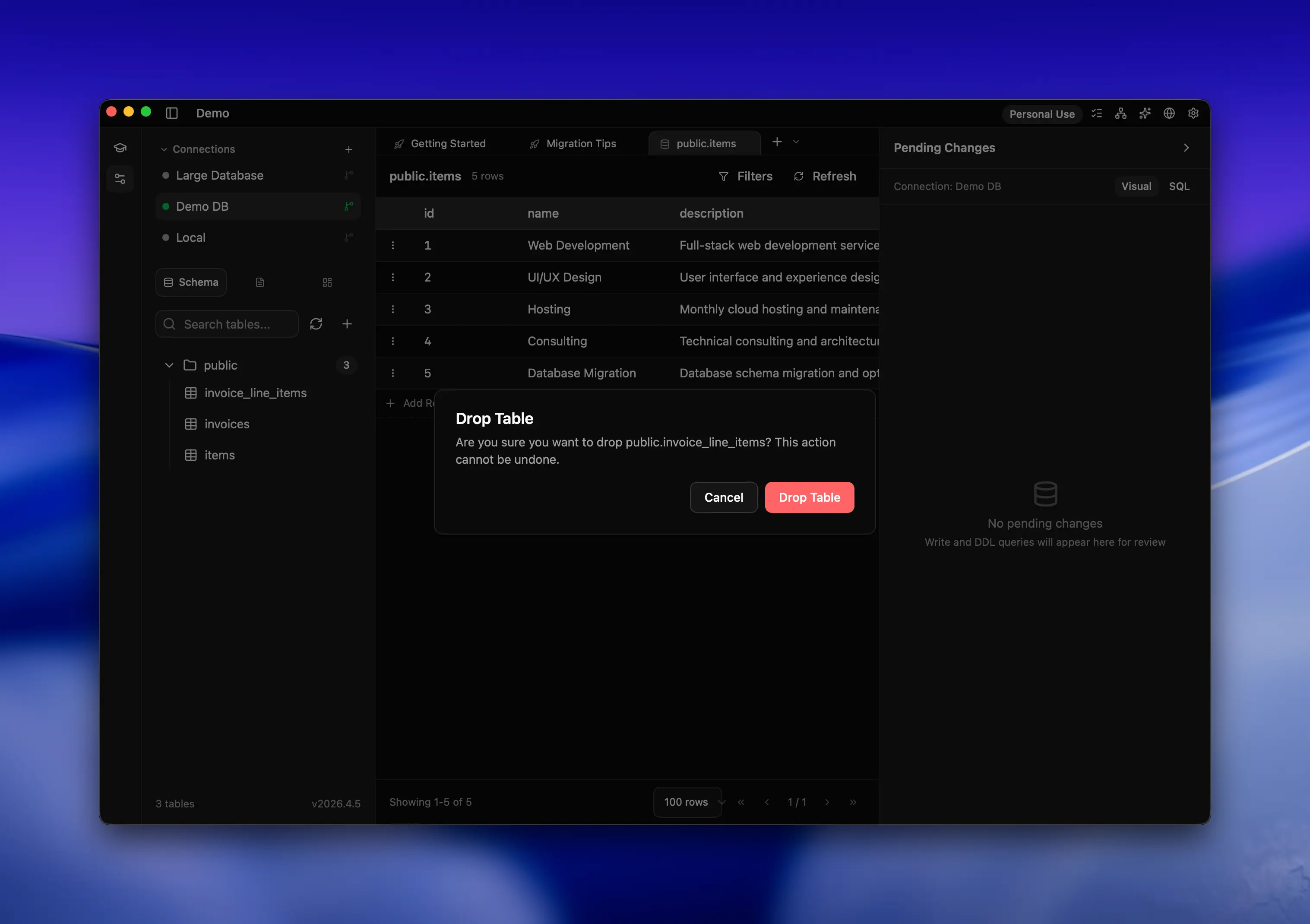The width and height of the screenshot is (1310, 924).
Task: Click the connection settings icon below the learning icon
Action: pyautogui.click(x=120, y=178)
